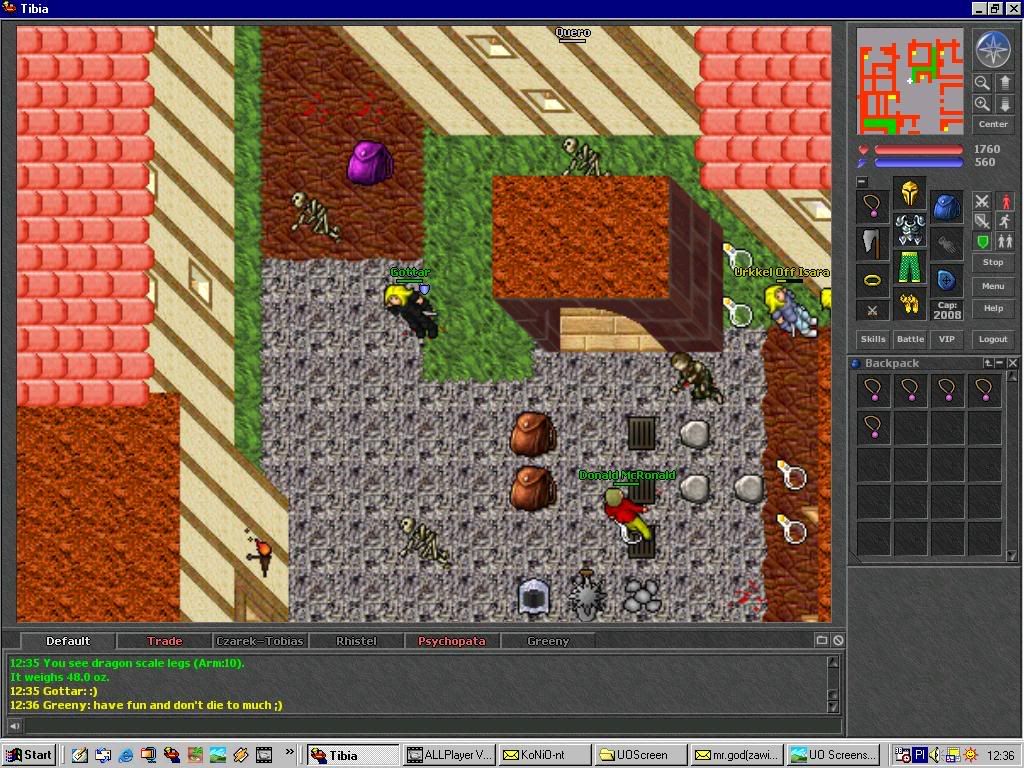This screenshot has width=1024, height=768.
Task: Open the Rhistel chat tab
Action: coord(357,641)
